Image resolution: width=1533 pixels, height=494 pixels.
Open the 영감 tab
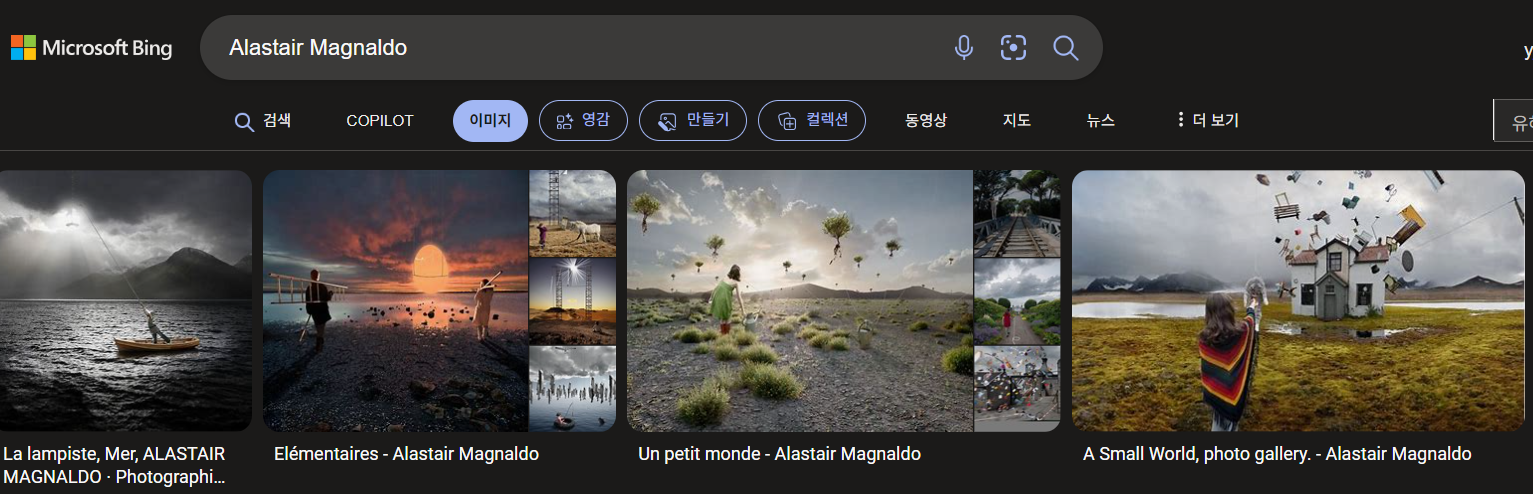click(583, 121)
